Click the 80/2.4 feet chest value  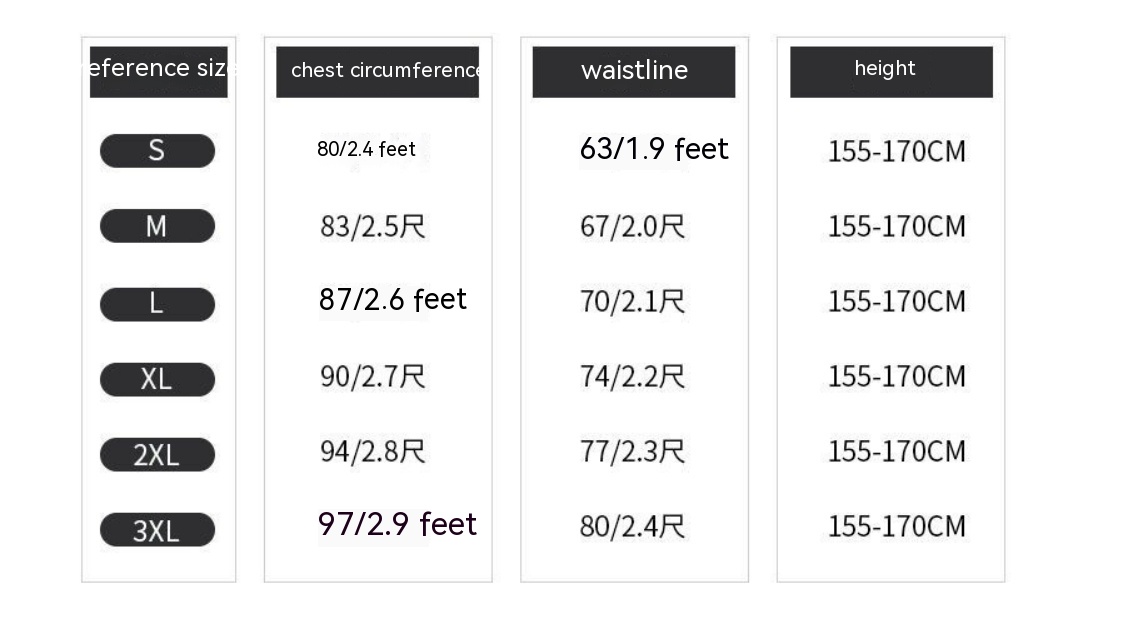coord(366,149)
